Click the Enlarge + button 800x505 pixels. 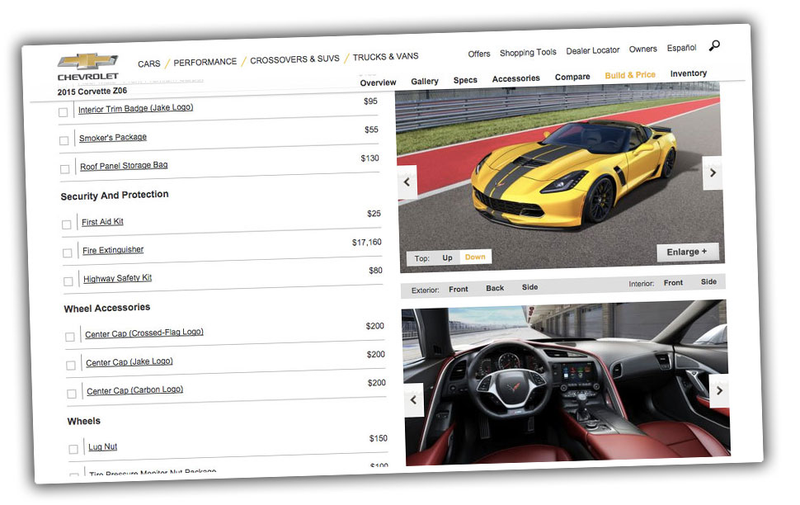(x=687, y=252)
